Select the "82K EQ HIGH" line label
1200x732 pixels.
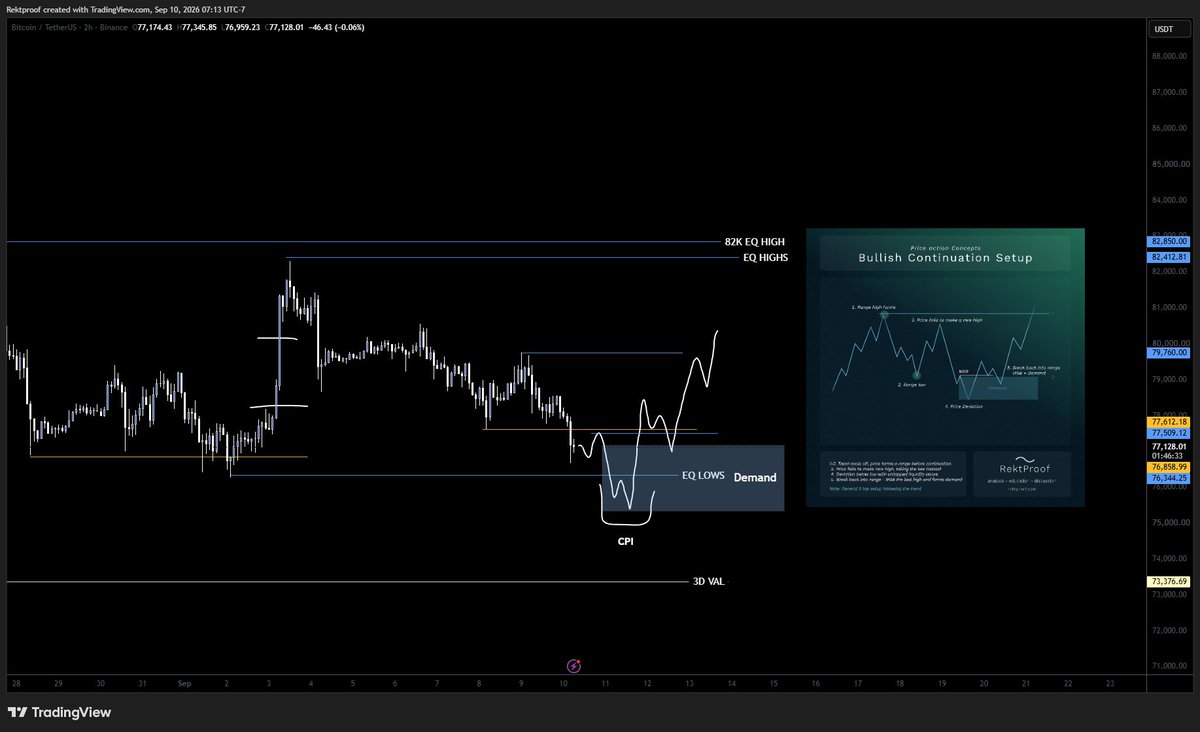tap(755, 242)
